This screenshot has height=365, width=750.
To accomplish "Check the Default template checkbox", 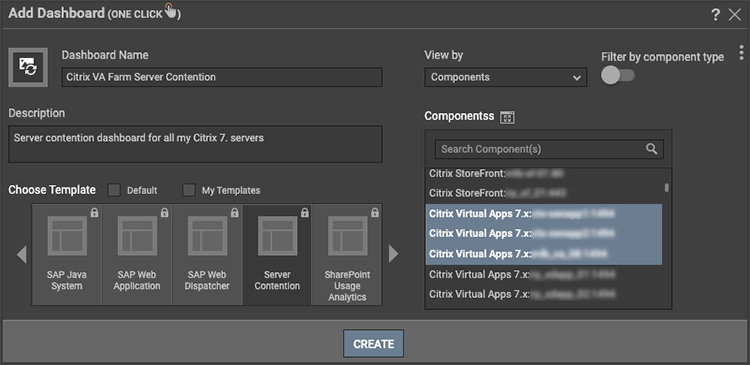I will (114, 190).
